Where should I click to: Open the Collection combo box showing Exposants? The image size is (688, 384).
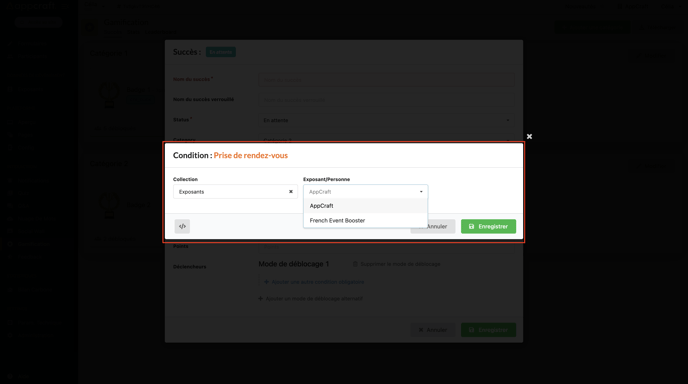[x=235, y=192]
